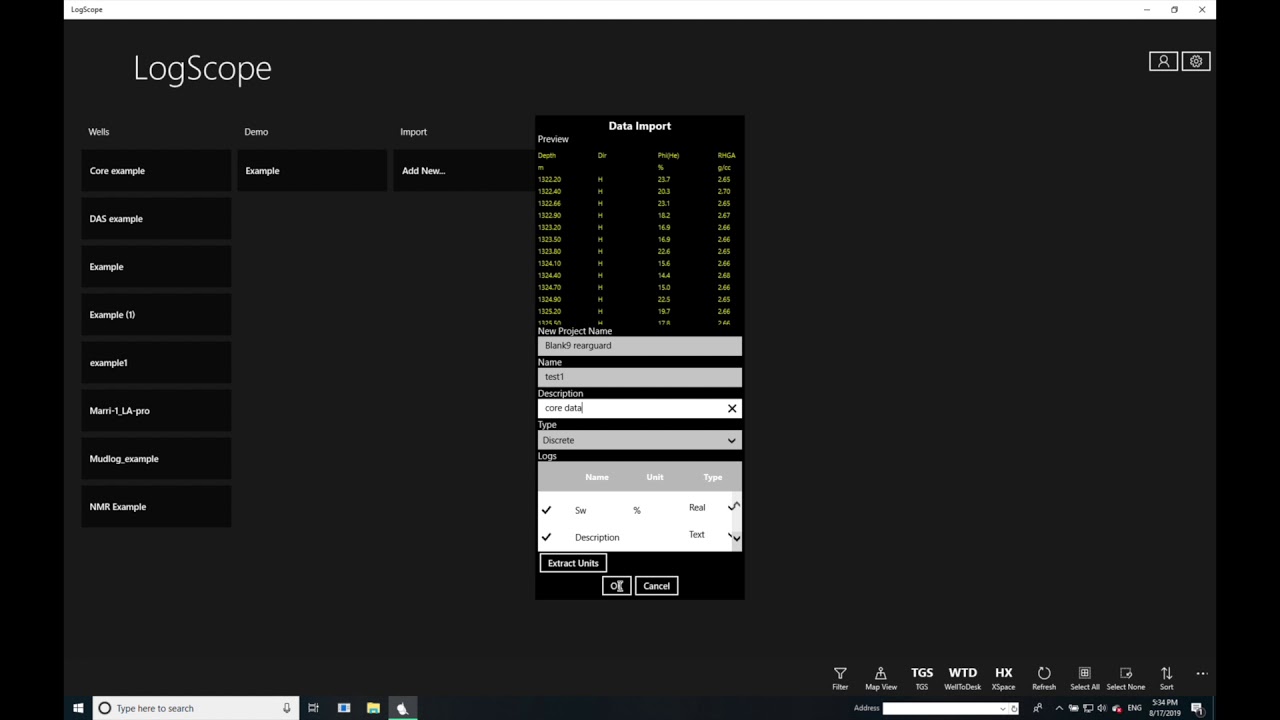The width and height of the screenshot is (1280, 720).
Task: Open File Explorer from the taskbar
Action: tap(373, 708)
